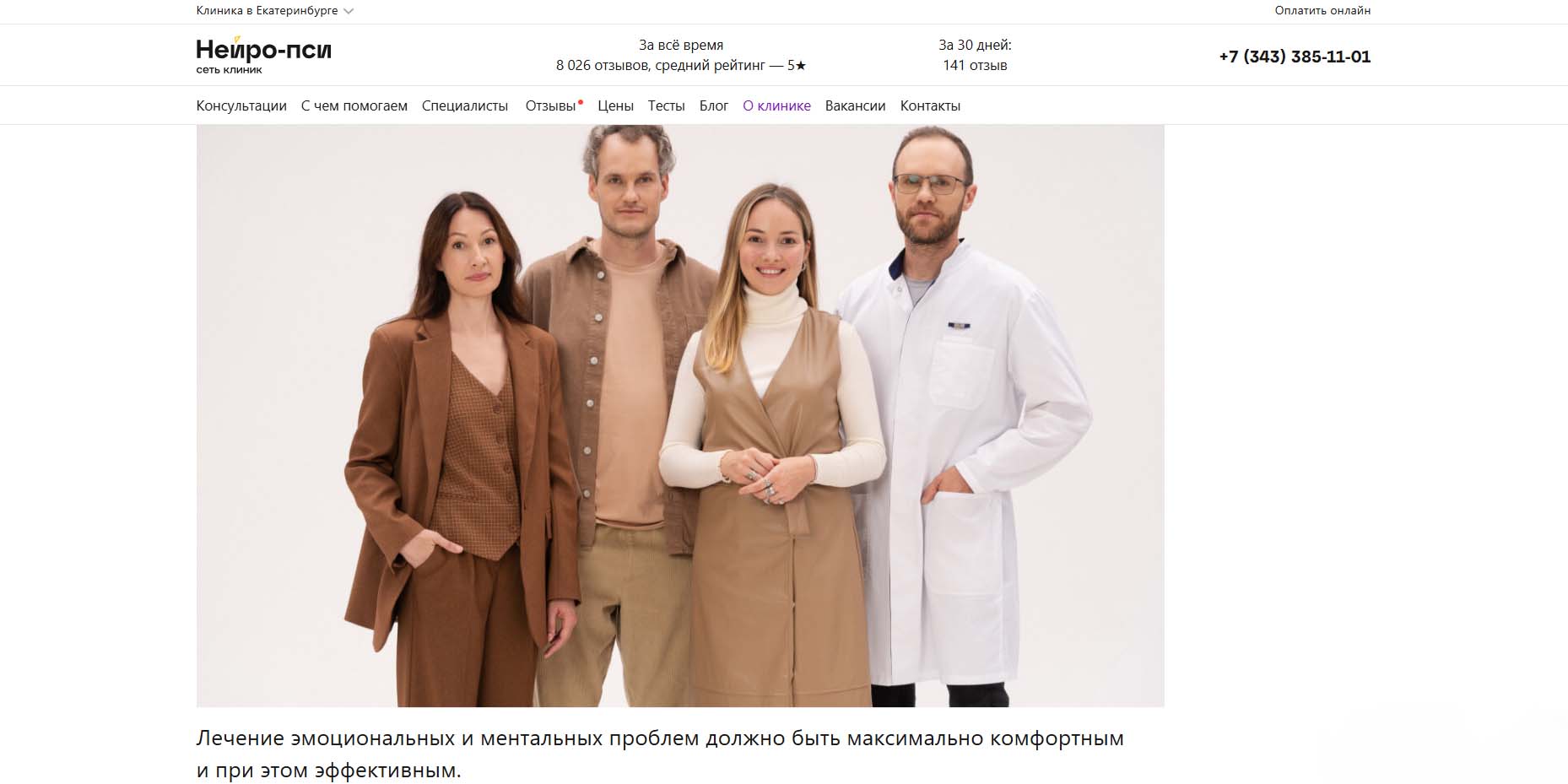Select the О клинике menu item
The width and height of the screenshot is (1568, 784).
(x=776, y=105)
